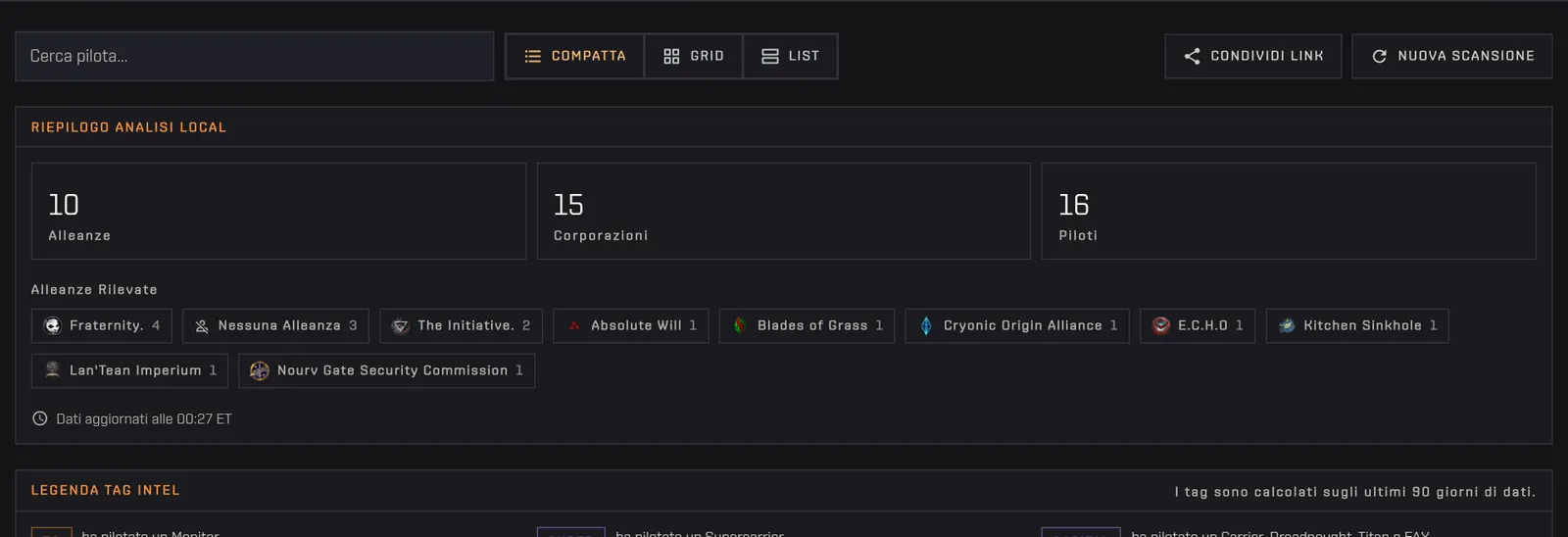The width and height of the screenshot is (1568, 537).
Task: Click the Kitchen Sinkhole alliance logo
Action: (1287, 325)
